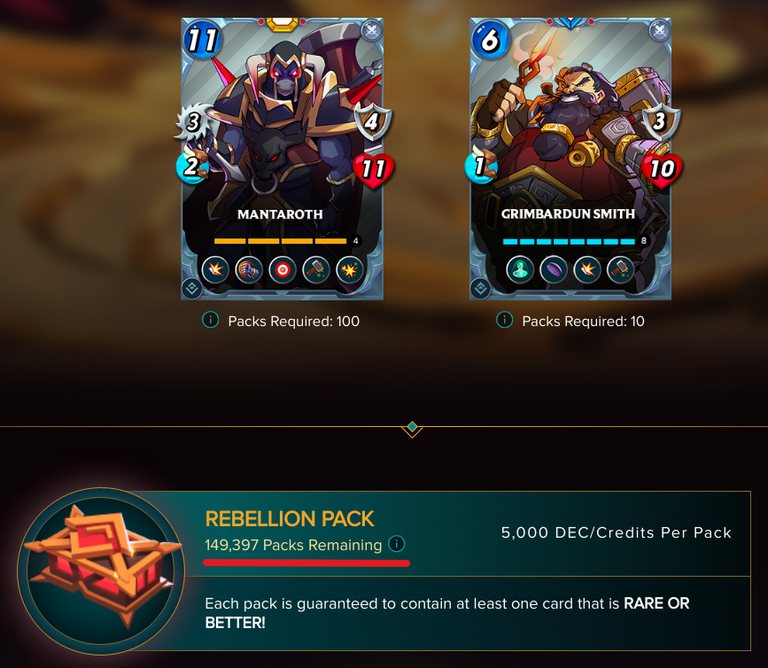The height and width of the screenshot is (668, 768).
Task: Click Mantaroth's hammer ability icon
Action: pos(316,269)
